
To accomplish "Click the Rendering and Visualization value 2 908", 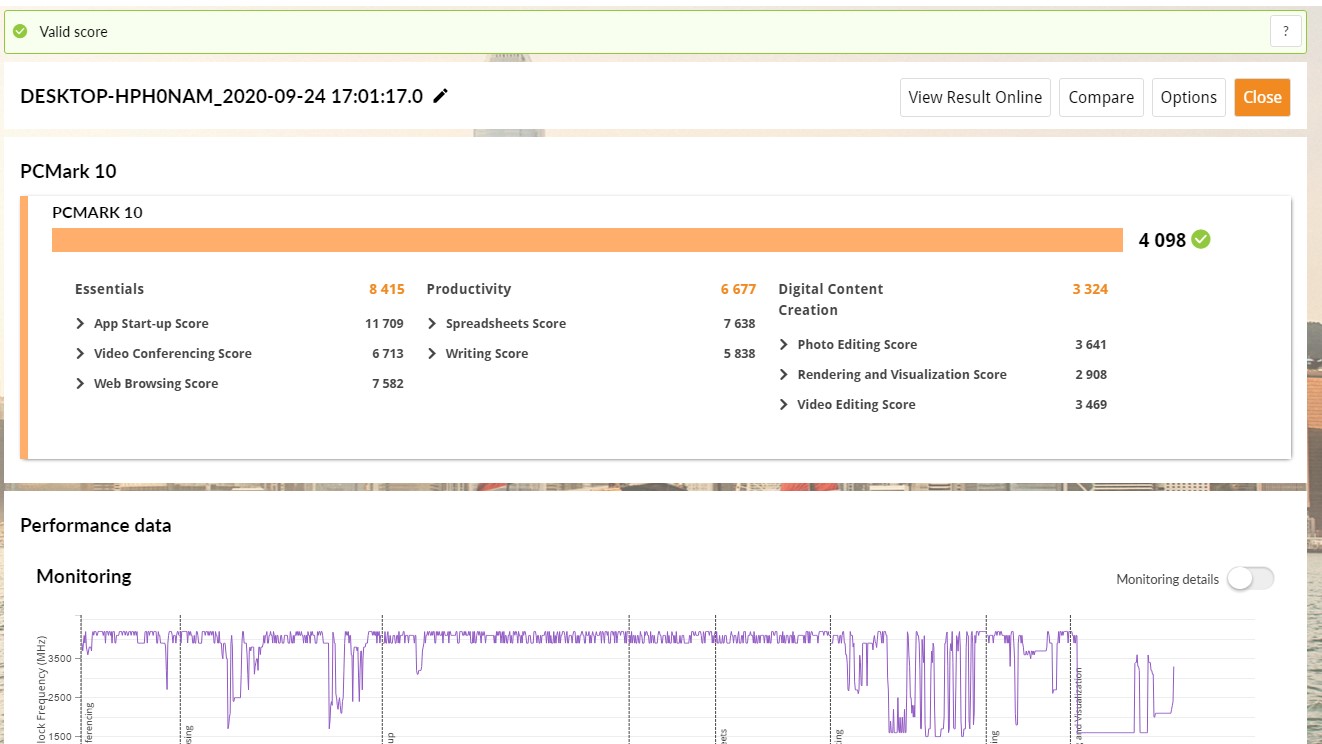I will pos(1091,374).
